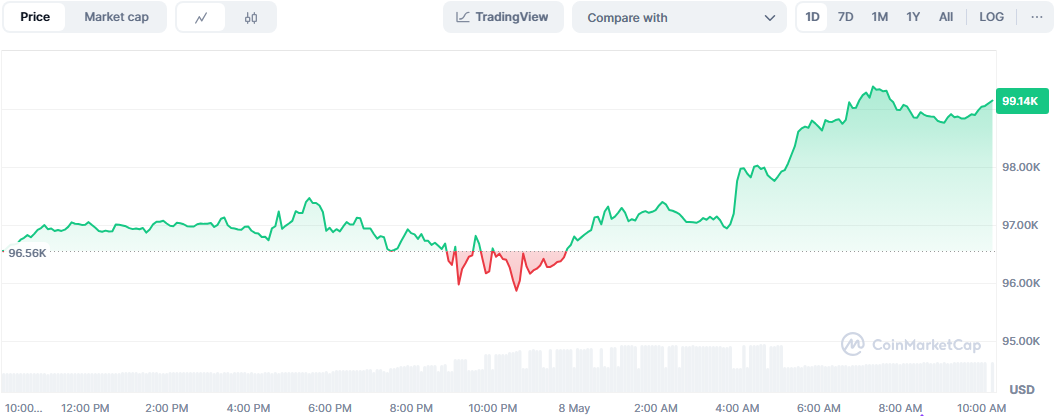The width and height of the screenshot is (1056, 416).
Task: Select the 1Y time range
Action: 913,17
